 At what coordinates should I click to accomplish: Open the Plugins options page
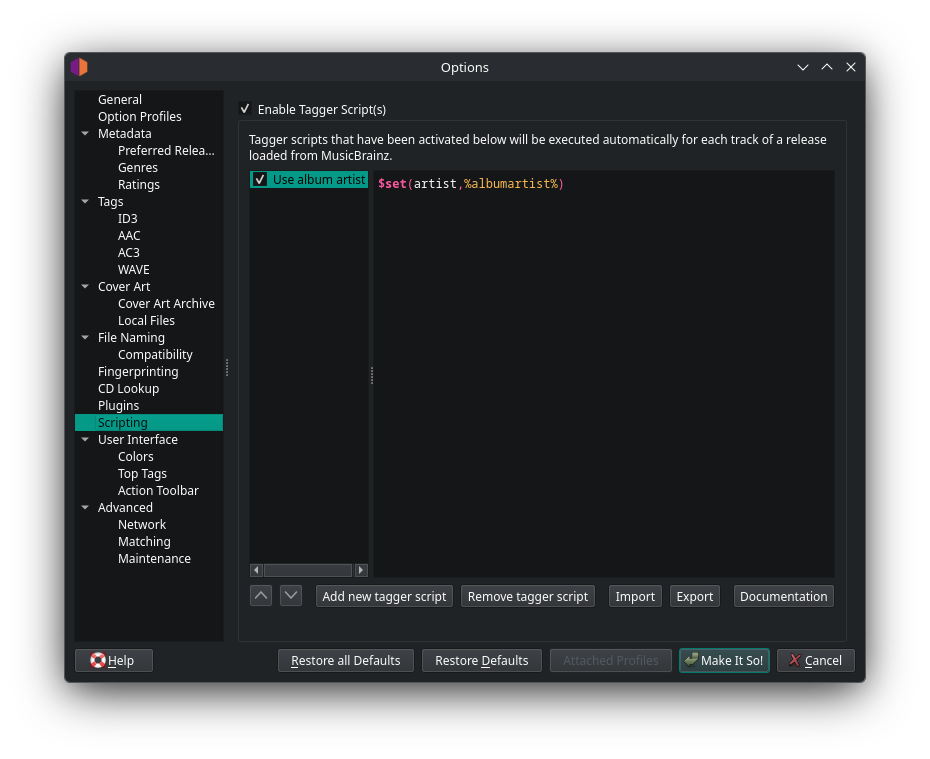click(x=119, y=406)
